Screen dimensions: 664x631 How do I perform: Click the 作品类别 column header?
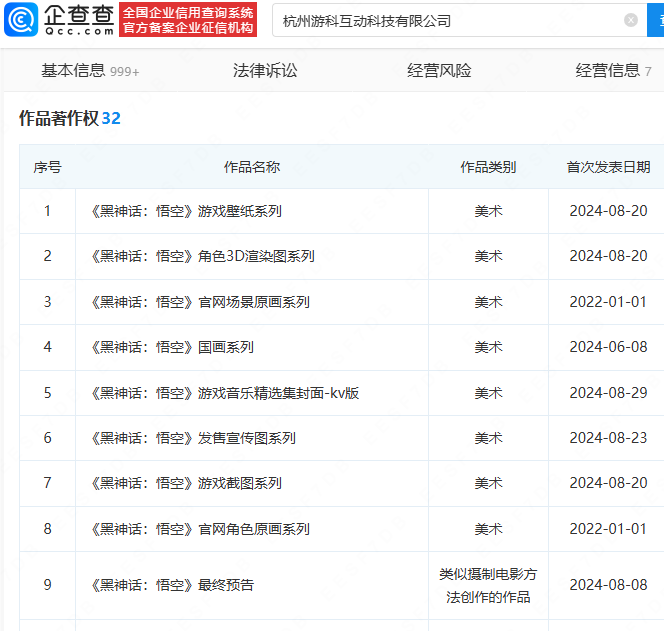coord(488,167)
